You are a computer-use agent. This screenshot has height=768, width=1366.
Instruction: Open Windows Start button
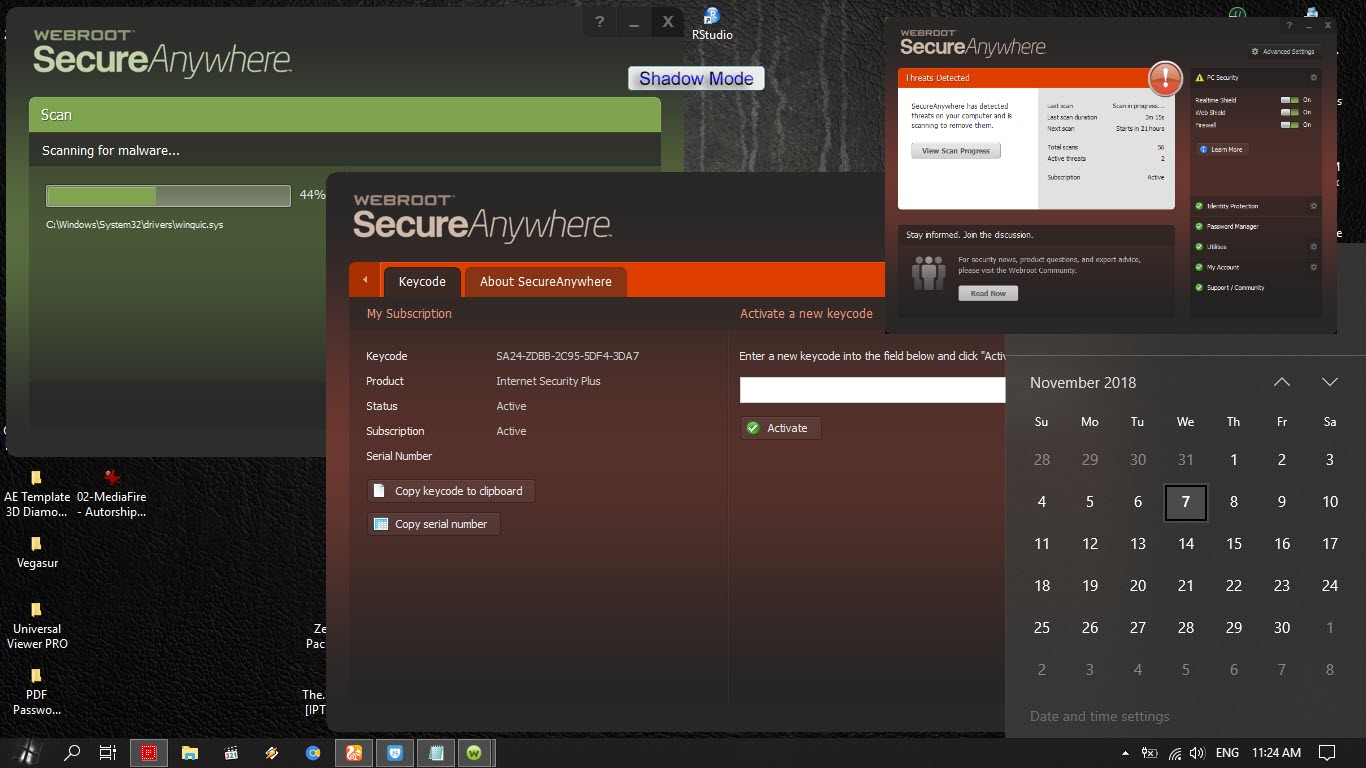coord(26,752)
